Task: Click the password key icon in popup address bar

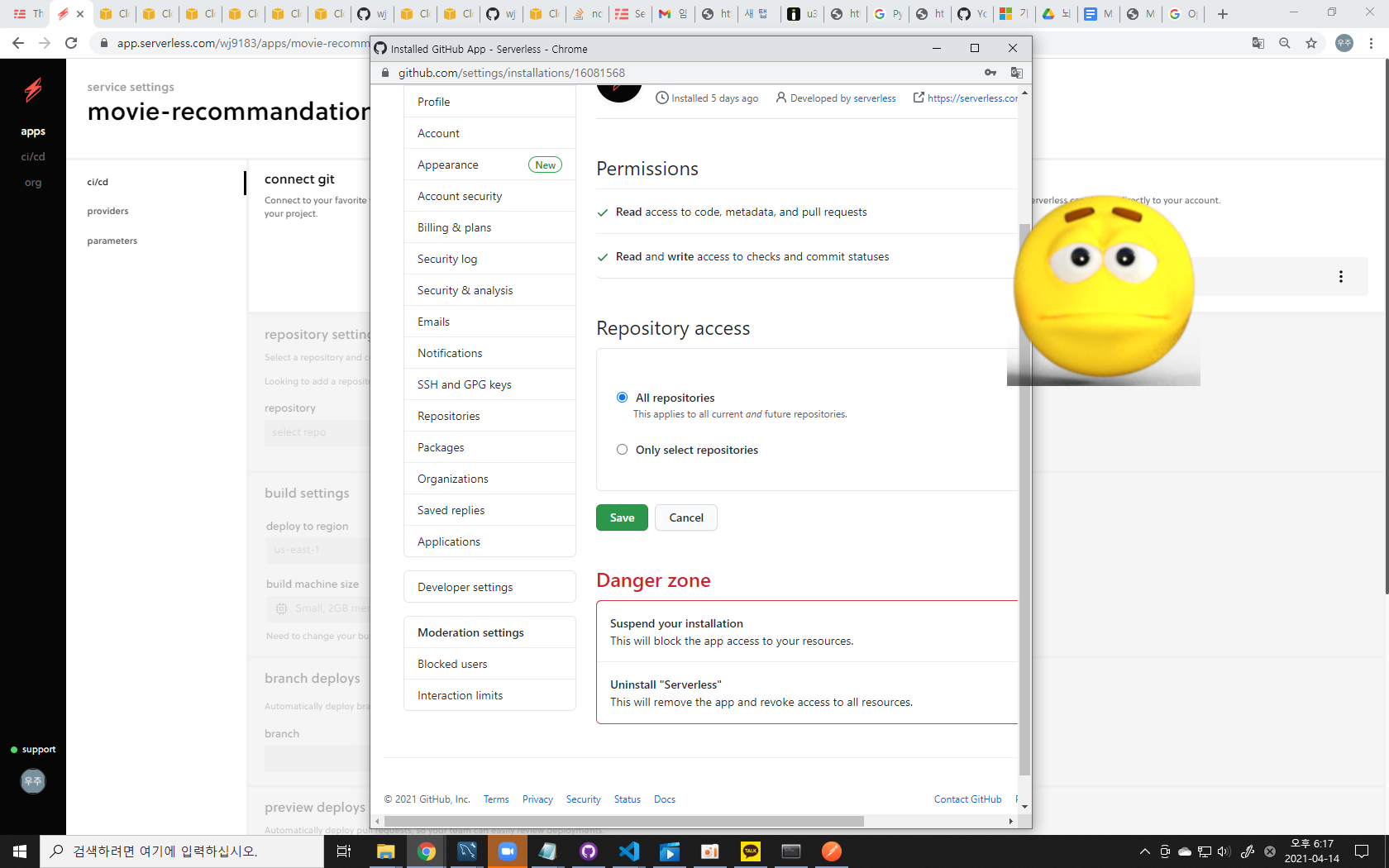Action: (x=990, y=73)
